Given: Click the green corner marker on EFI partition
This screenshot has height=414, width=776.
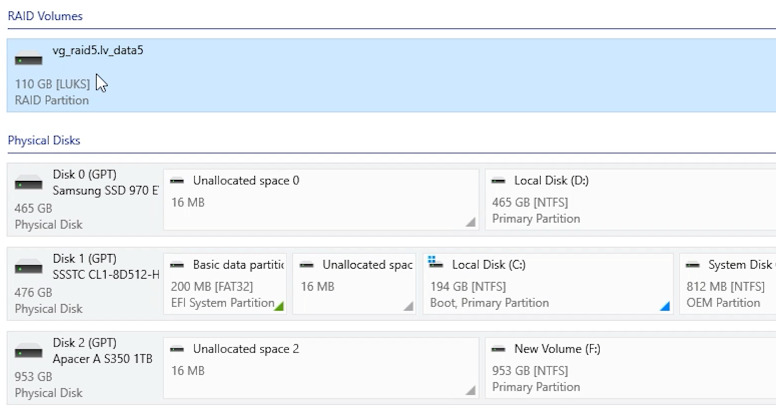Looking at the screenshot, I should pos(279,306).
